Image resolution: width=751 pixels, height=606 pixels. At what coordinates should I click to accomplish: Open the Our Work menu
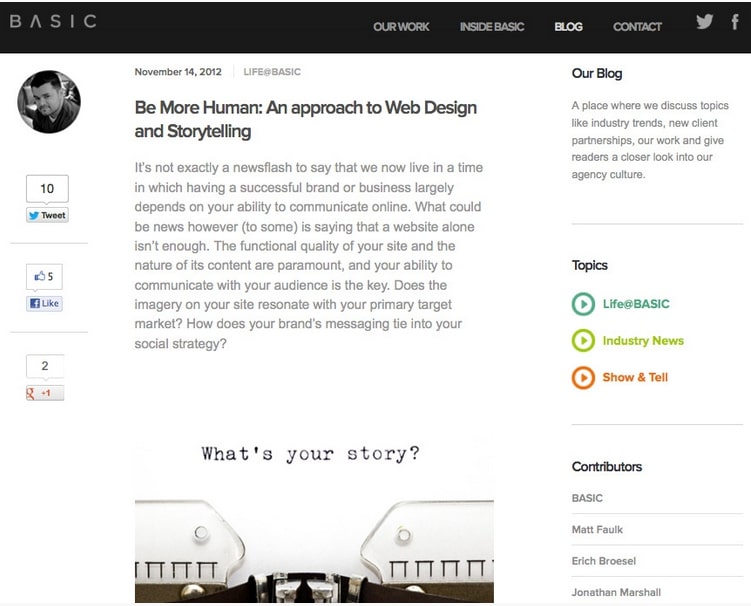pos(401,27)
